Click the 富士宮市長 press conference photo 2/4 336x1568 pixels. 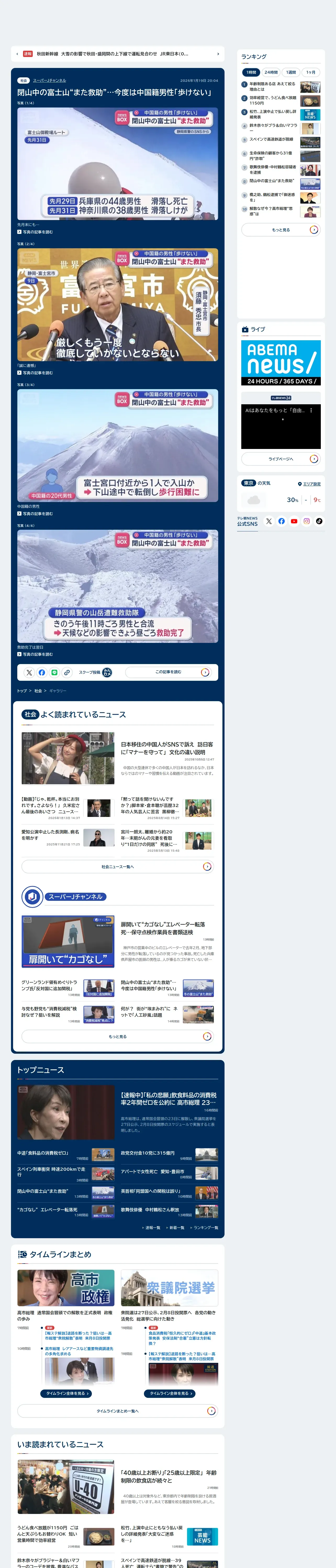[118, 304]
